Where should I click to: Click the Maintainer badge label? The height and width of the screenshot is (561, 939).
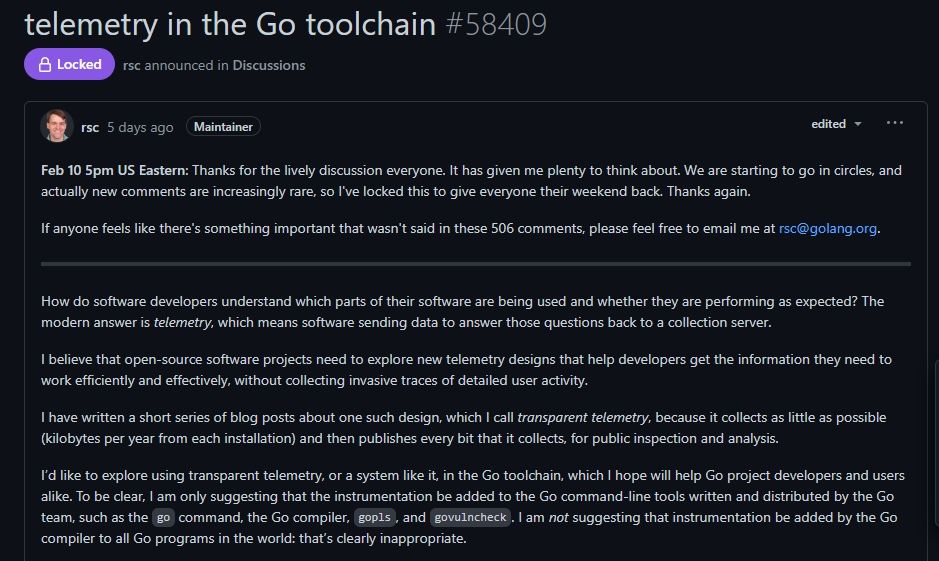(223, 127)
